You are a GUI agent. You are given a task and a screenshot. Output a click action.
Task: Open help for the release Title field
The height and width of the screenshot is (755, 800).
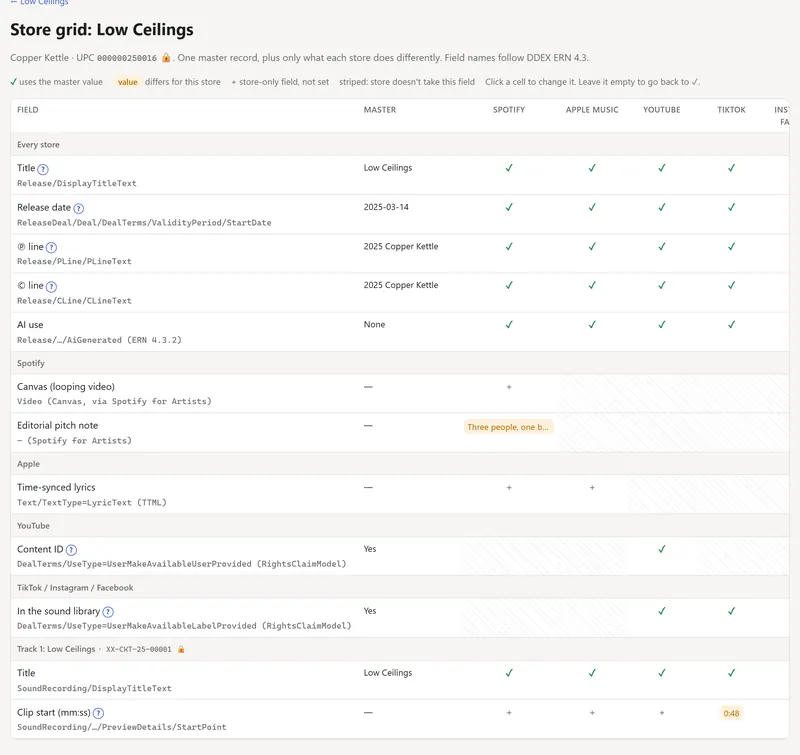pos(43,169)
